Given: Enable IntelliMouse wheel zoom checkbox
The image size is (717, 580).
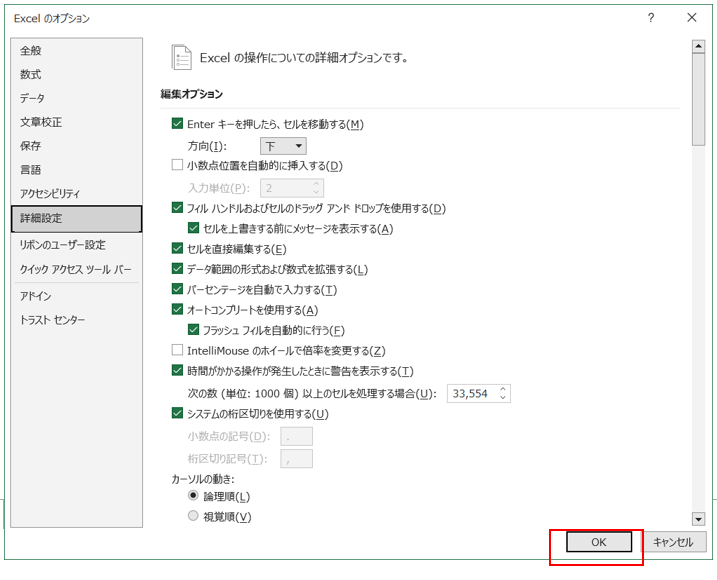Looking at the screenshot, I should pyautogui.click(x=178, y=351).
